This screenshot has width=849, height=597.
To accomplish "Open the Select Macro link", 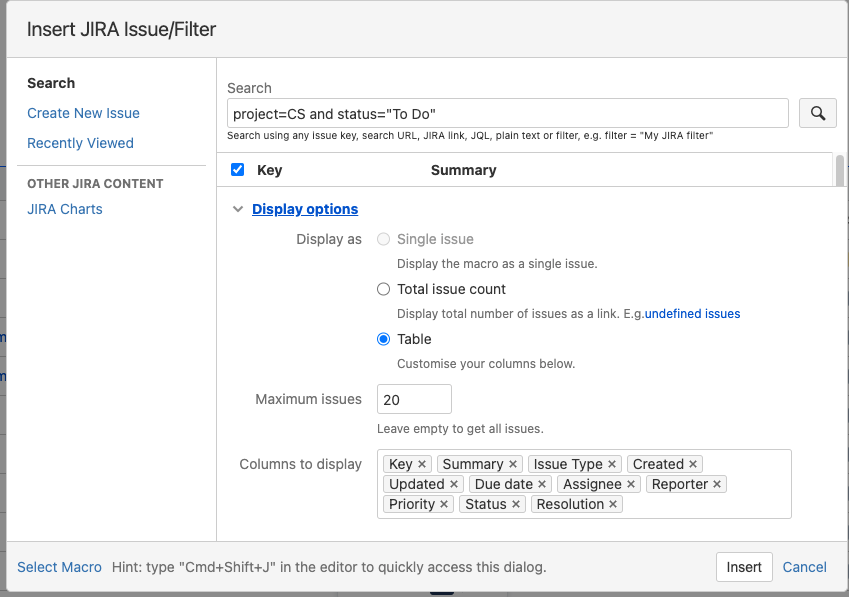I will (x=60, y=567).
